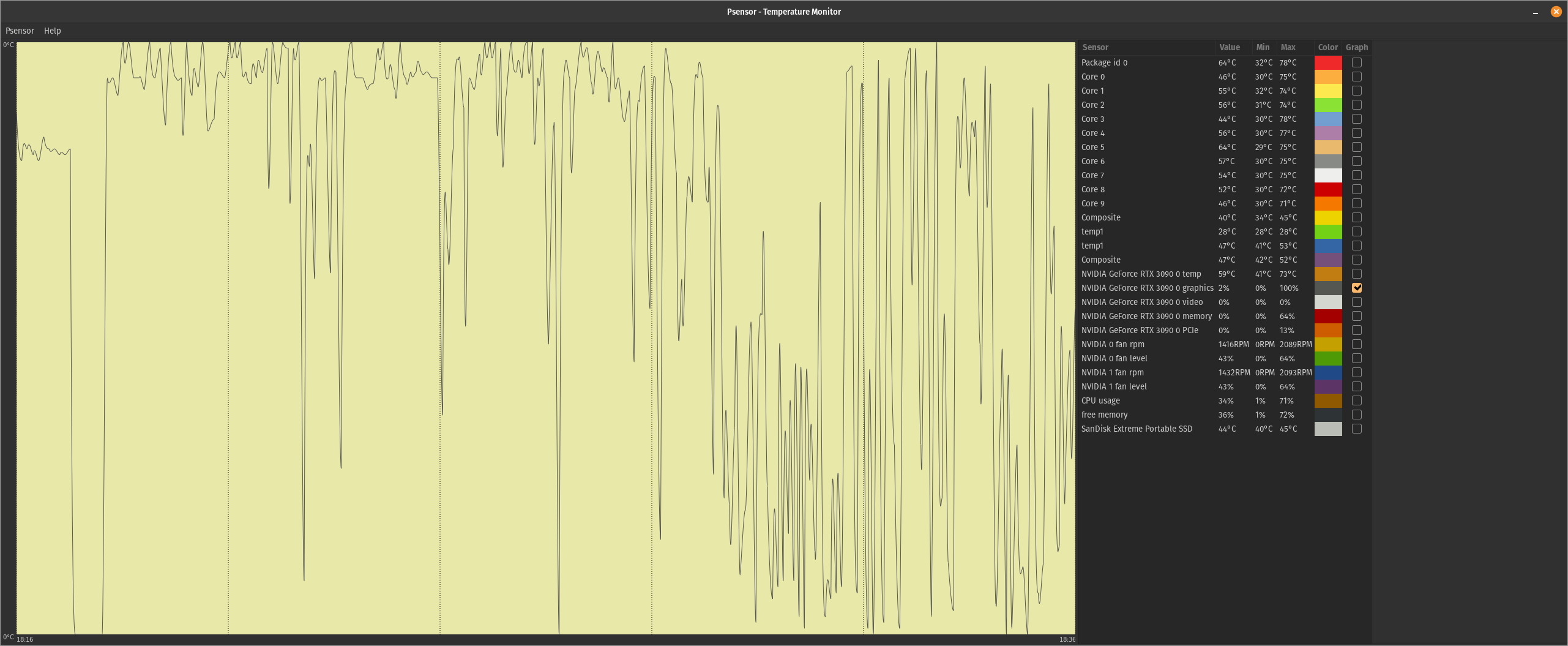Image resolution: width=1568 pixels, height=646 pixels.
Task: Minimize the Psensor window
Action: 1536,12
